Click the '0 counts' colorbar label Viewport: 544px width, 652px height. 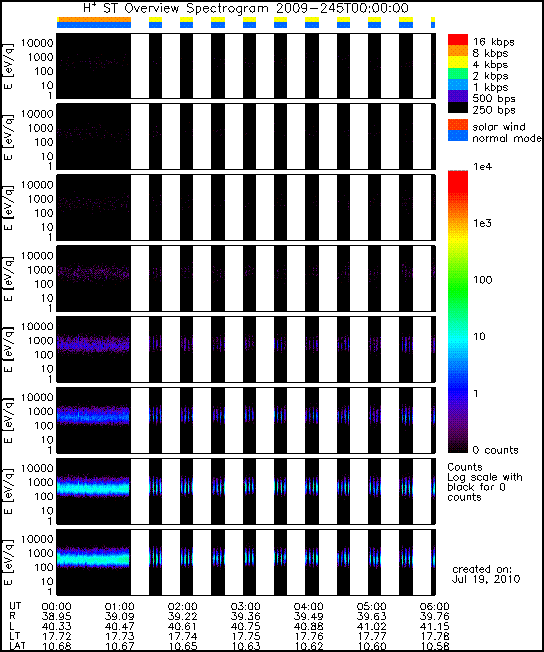[x=495, y=450]
